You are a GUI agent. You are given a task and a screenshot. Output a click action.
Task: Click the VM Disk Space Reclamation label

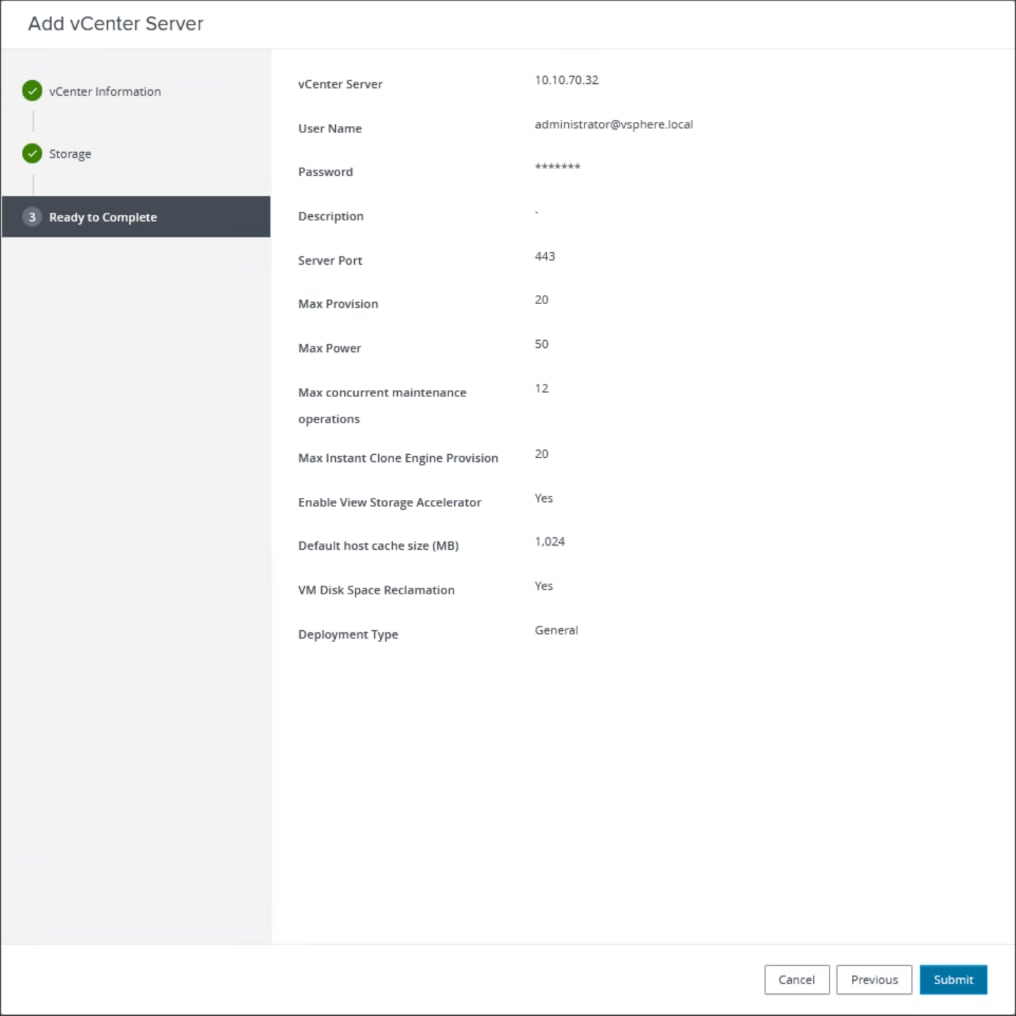tap(376, 590)
